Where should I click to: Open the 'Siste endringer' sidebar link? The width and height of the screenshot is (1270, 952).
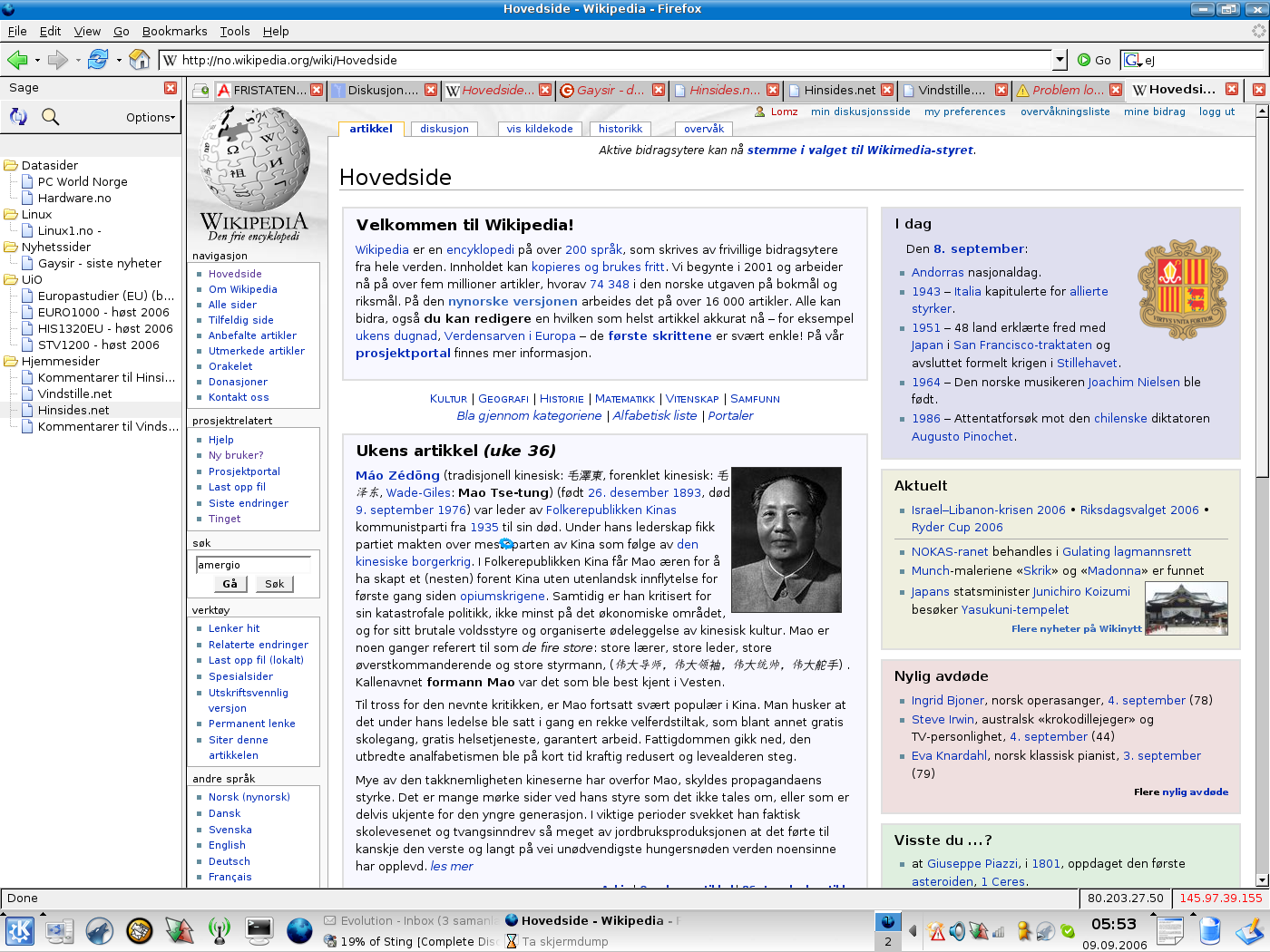[x=249, y=503]
